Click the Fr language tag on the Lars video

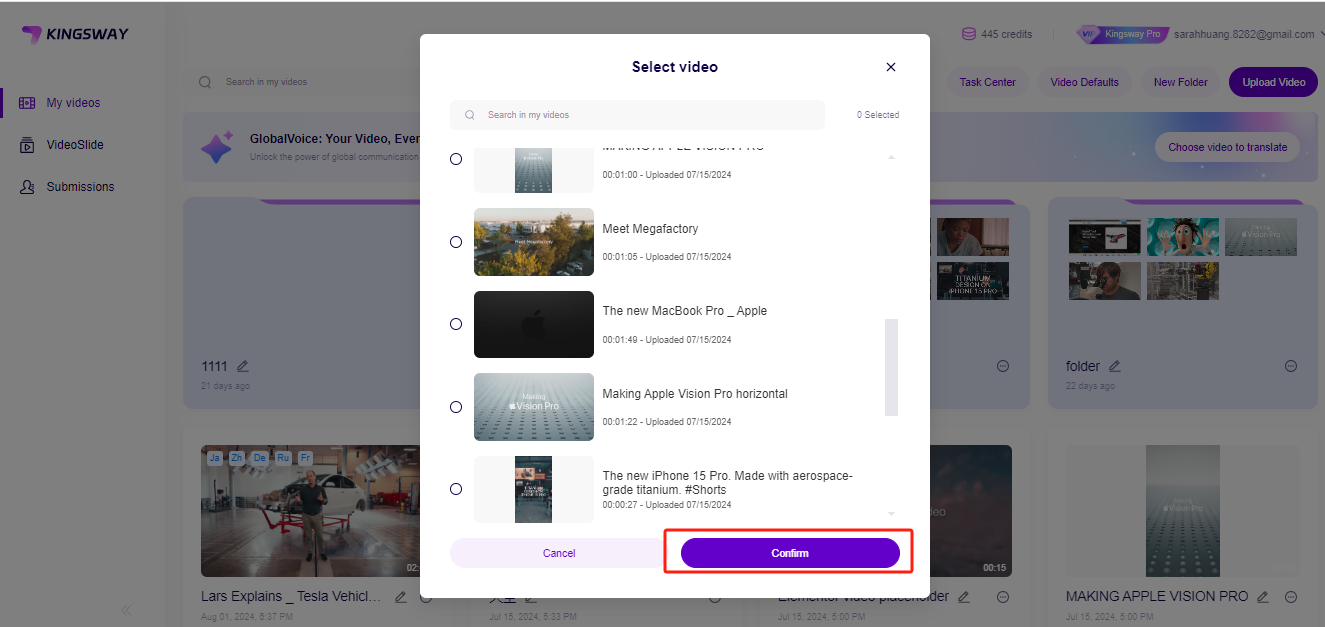pyautogui.click(x=305, y=458)
